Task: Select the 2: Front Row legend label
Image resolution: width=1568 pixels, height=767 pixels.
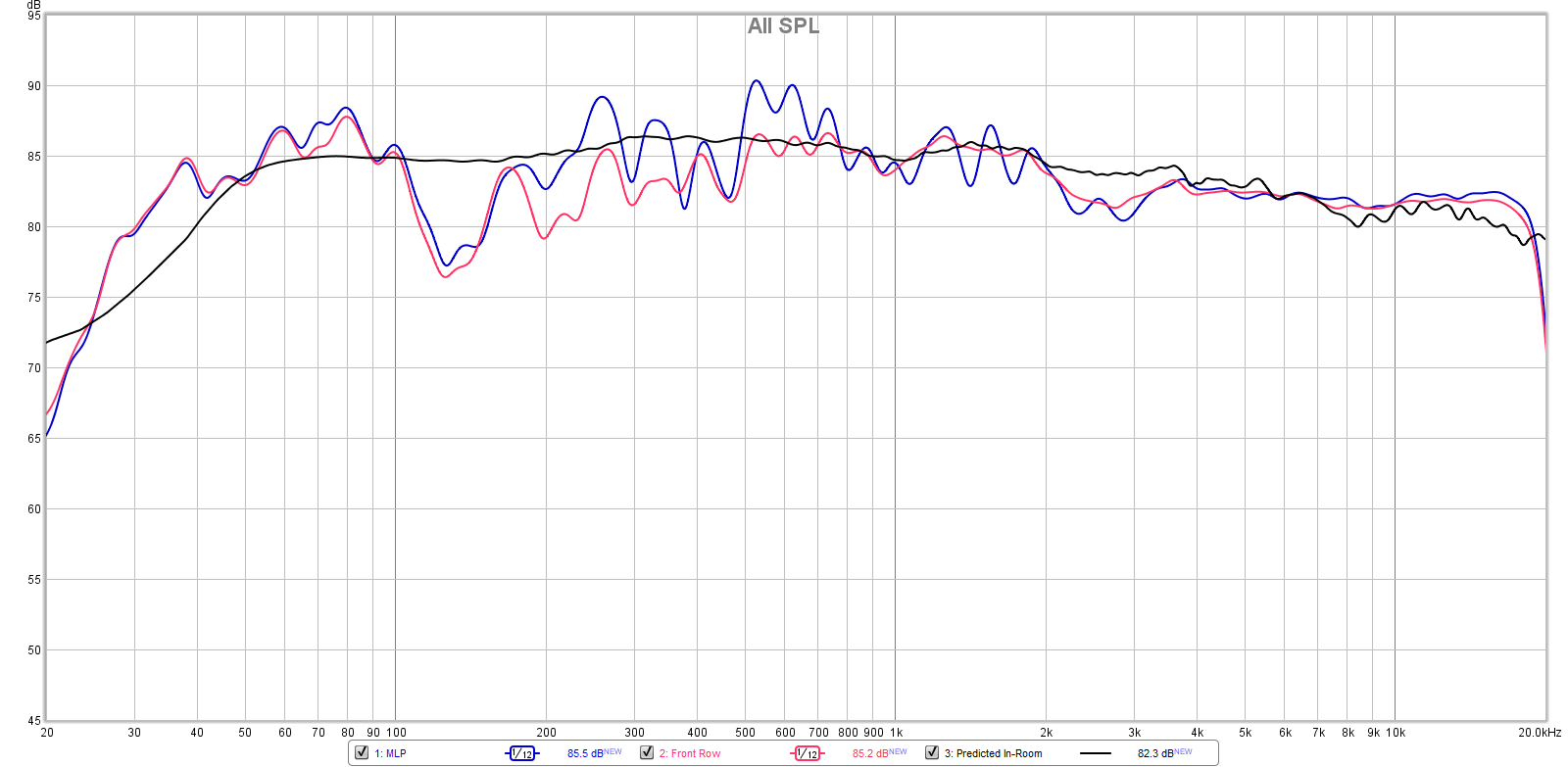Action: click(690, 753)
